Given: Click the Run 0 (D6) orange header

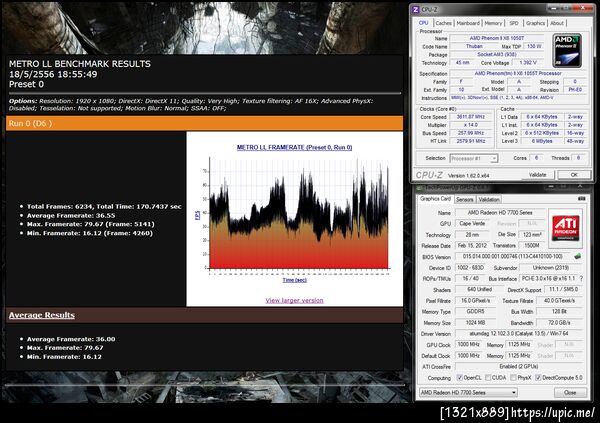Looking at the screenshot, I should [x=204, y=123].
